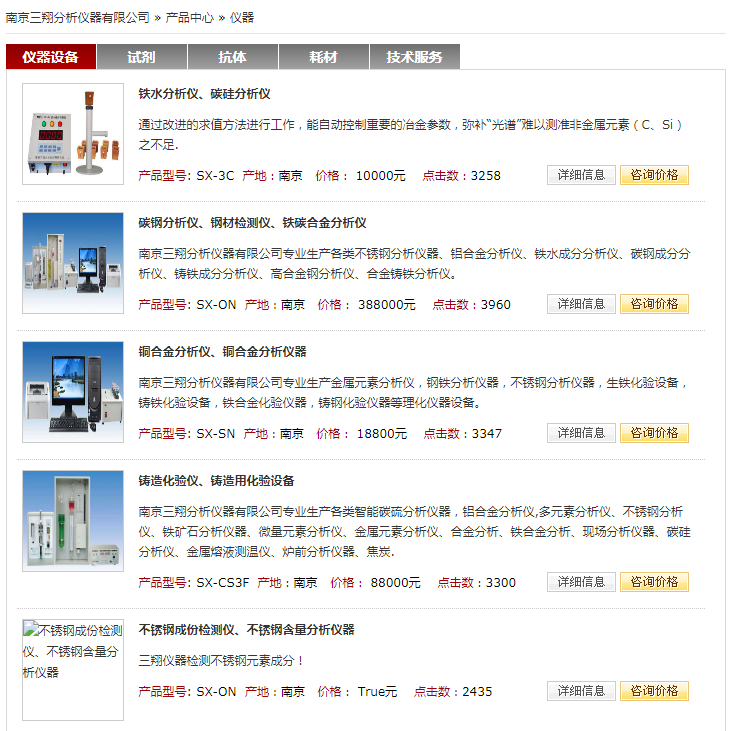Viewport: 733px width, 731px height.
Task: Click 咨询价格 for the SX-SN product
Action: pos(654,433)
